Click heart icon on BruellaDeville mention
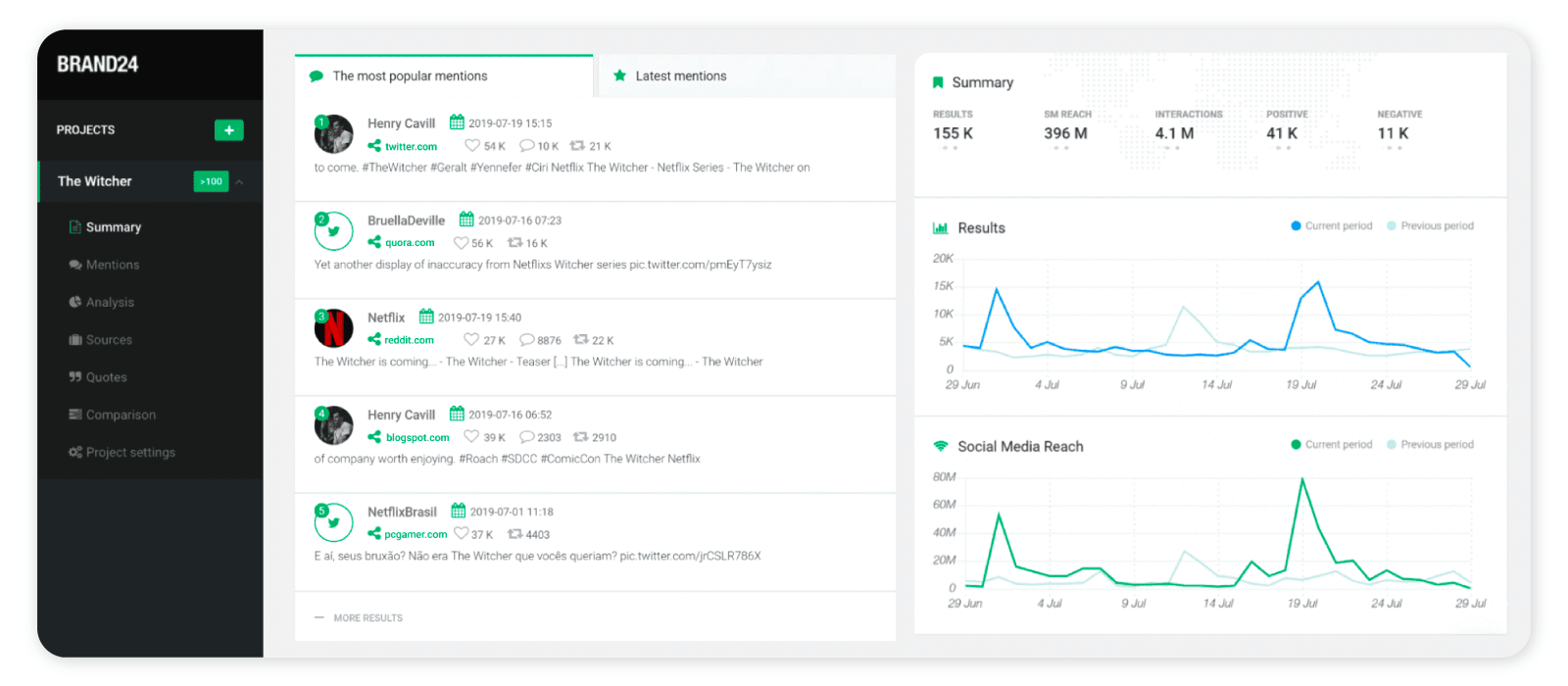The image size is (1568, 686). click(x=461, y=243)
